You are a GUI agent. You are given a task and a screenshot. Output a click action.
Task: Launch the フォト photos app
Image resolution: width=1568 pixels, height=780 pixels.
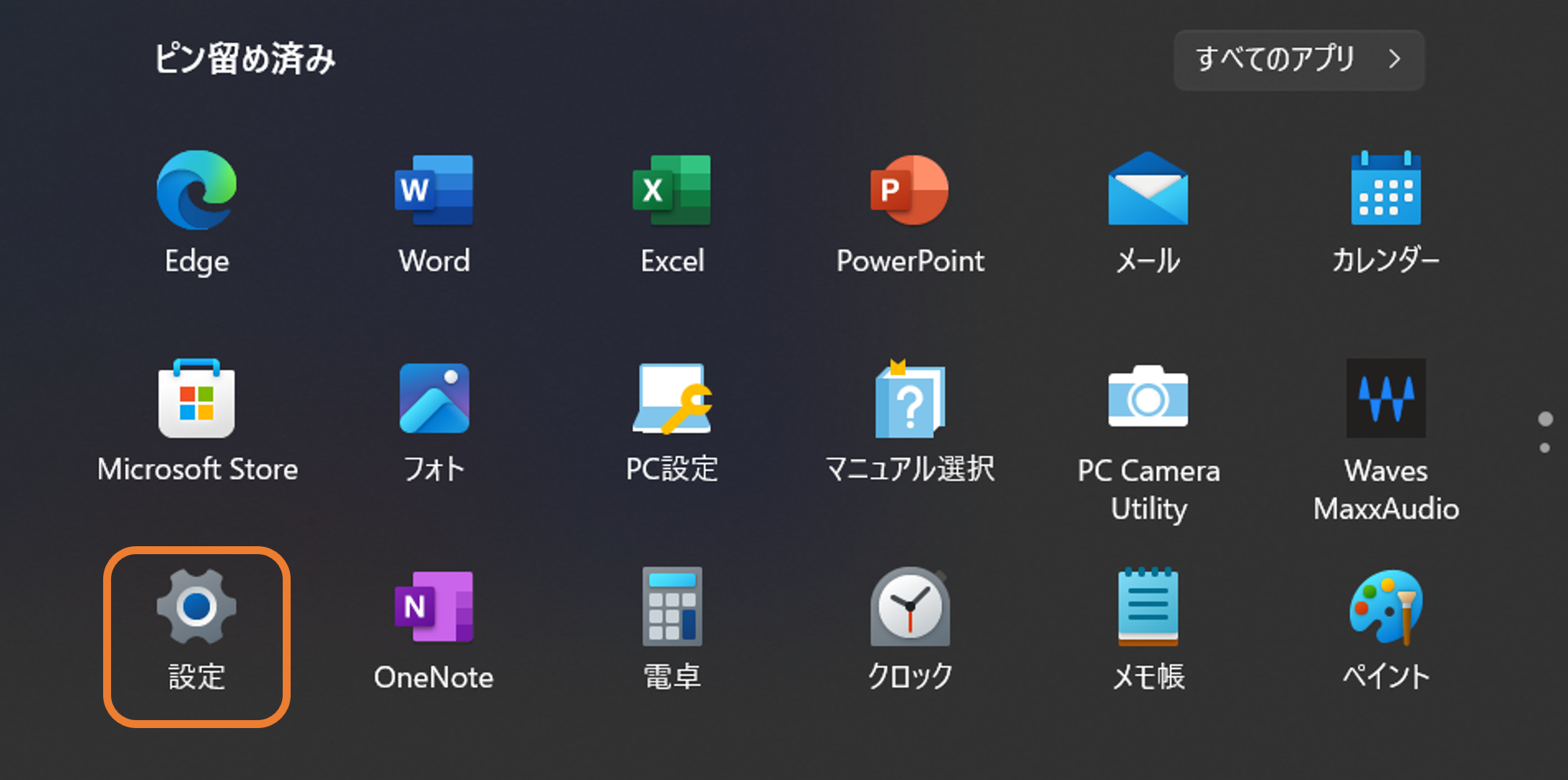[434, 398]
